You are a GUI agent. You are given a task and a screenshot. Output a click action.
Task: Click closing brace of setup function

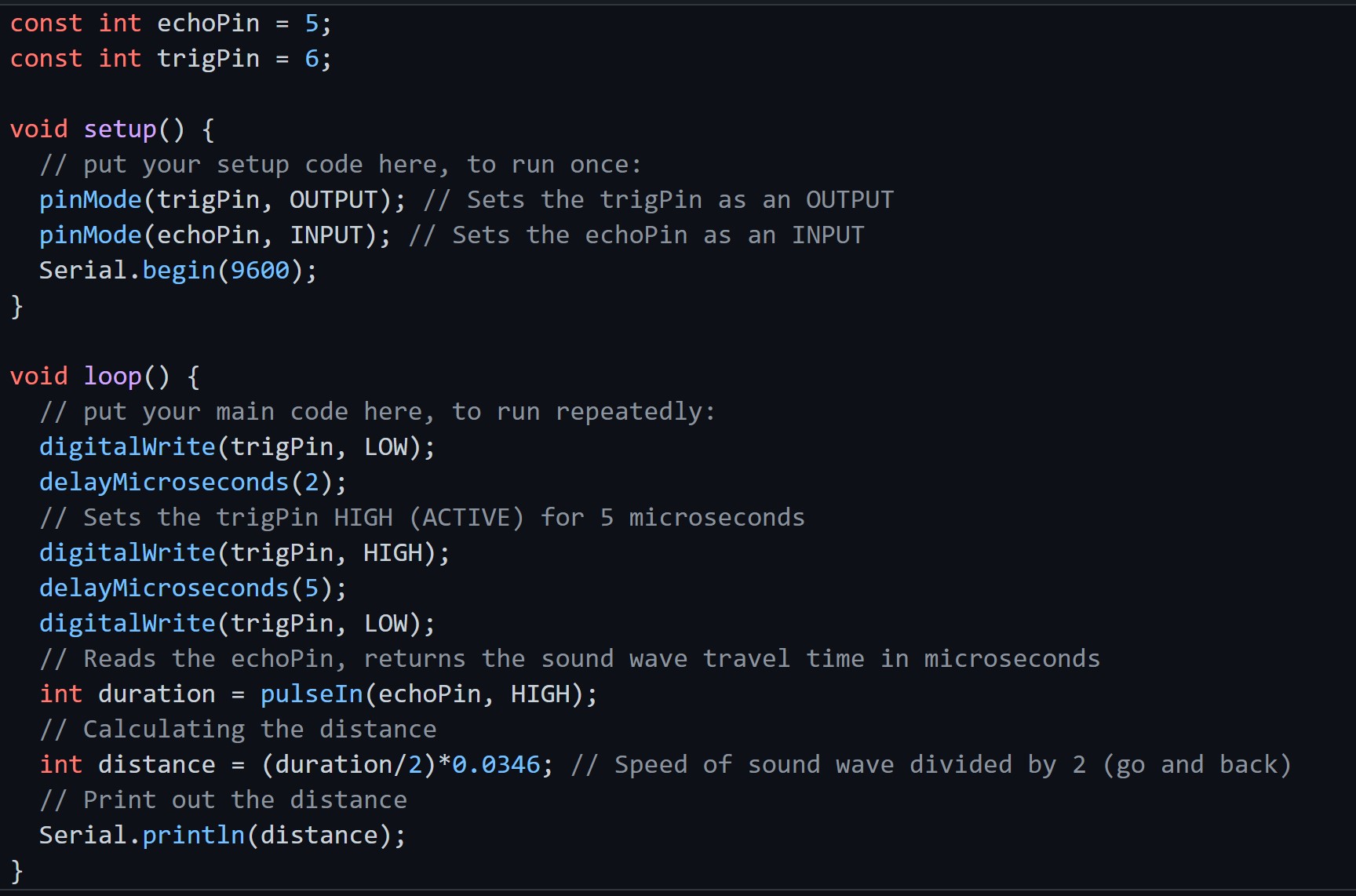[x=16, y=306]
